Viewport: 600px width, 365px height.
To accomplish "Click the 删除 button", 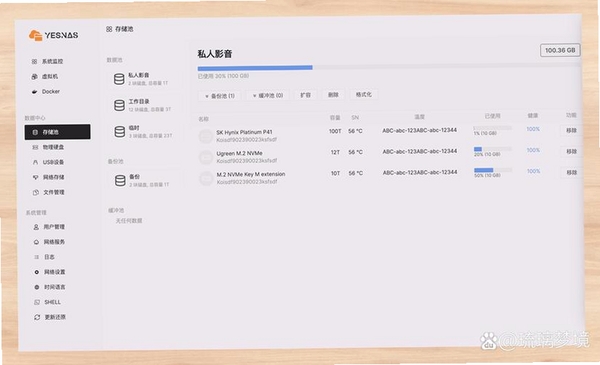I will click(333, 95).
